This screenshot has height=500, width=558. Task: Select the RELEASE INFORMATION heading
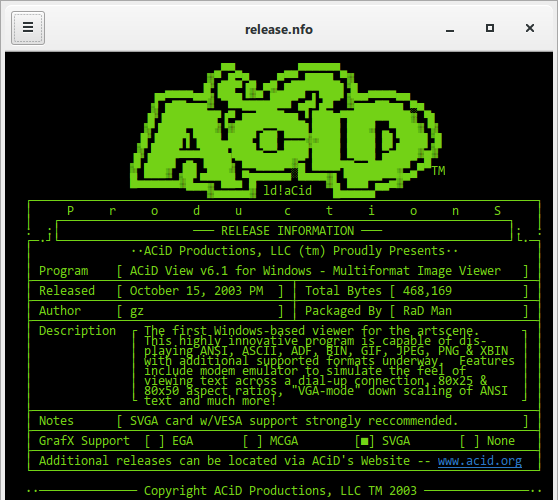288,231
